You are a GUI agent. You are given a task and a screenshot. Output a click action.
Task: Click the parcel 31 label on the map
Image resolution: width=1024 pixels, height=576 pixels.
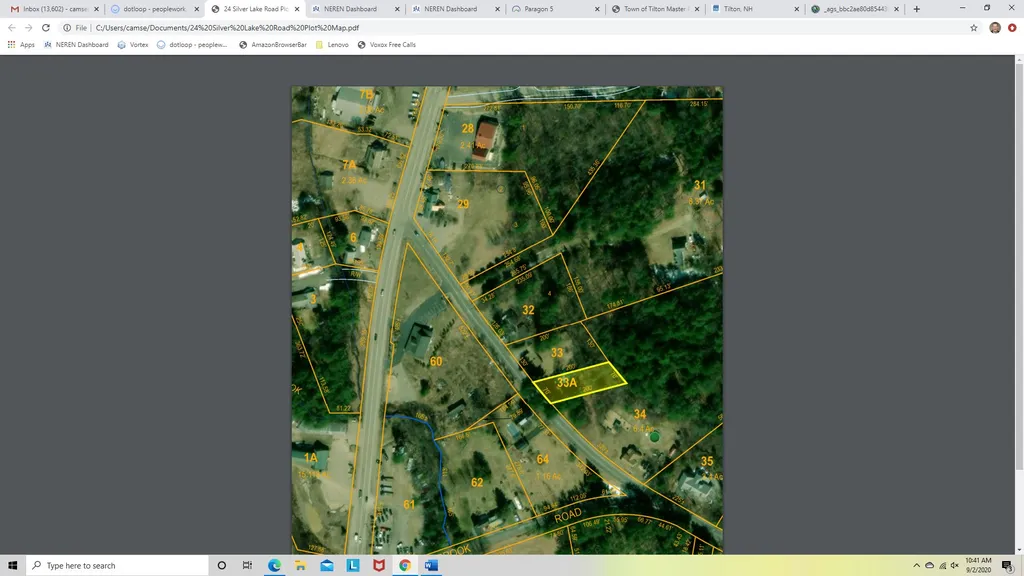pos(699,185)
